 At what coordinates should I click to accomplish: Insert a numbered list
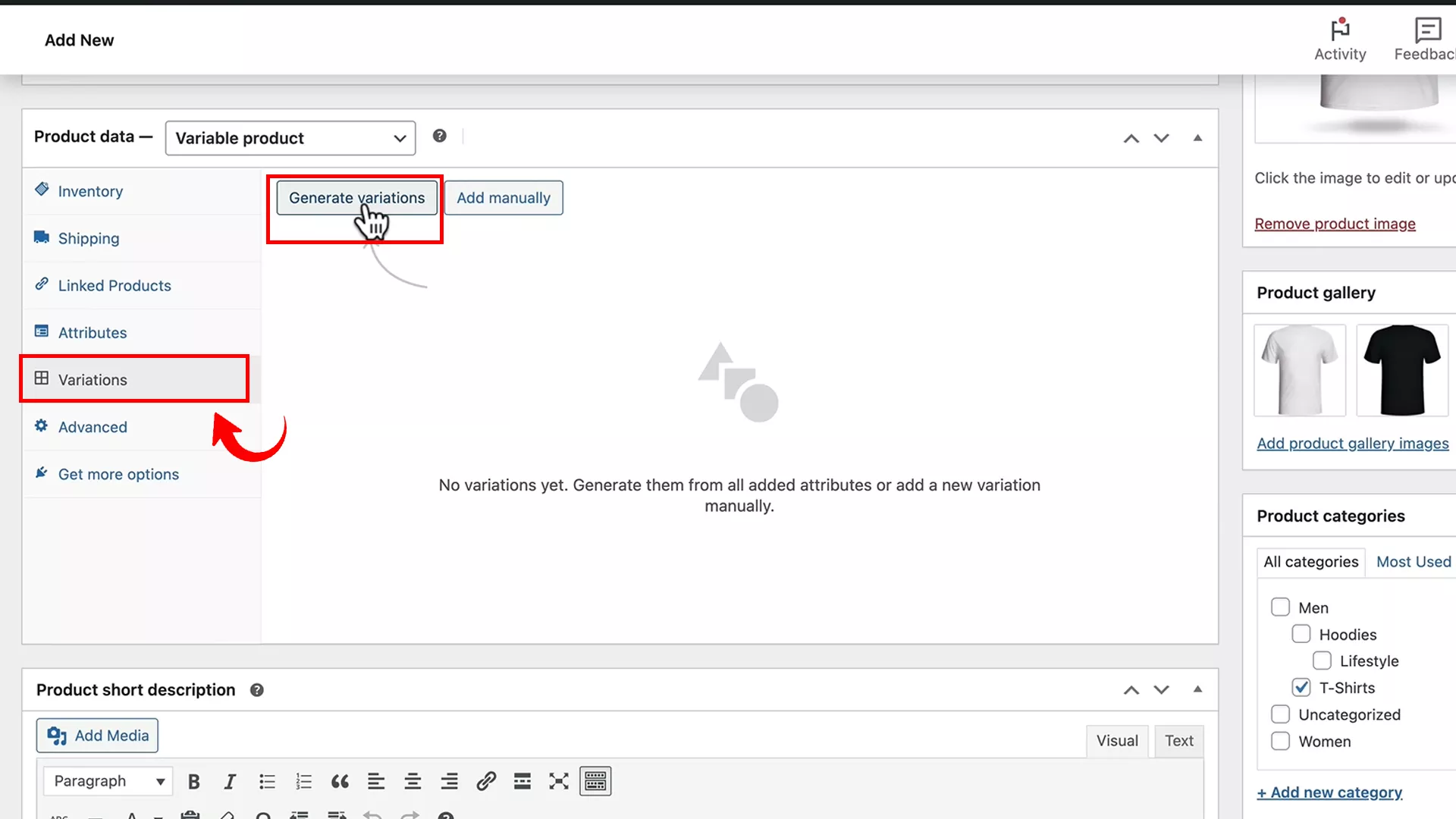[303, 781]
